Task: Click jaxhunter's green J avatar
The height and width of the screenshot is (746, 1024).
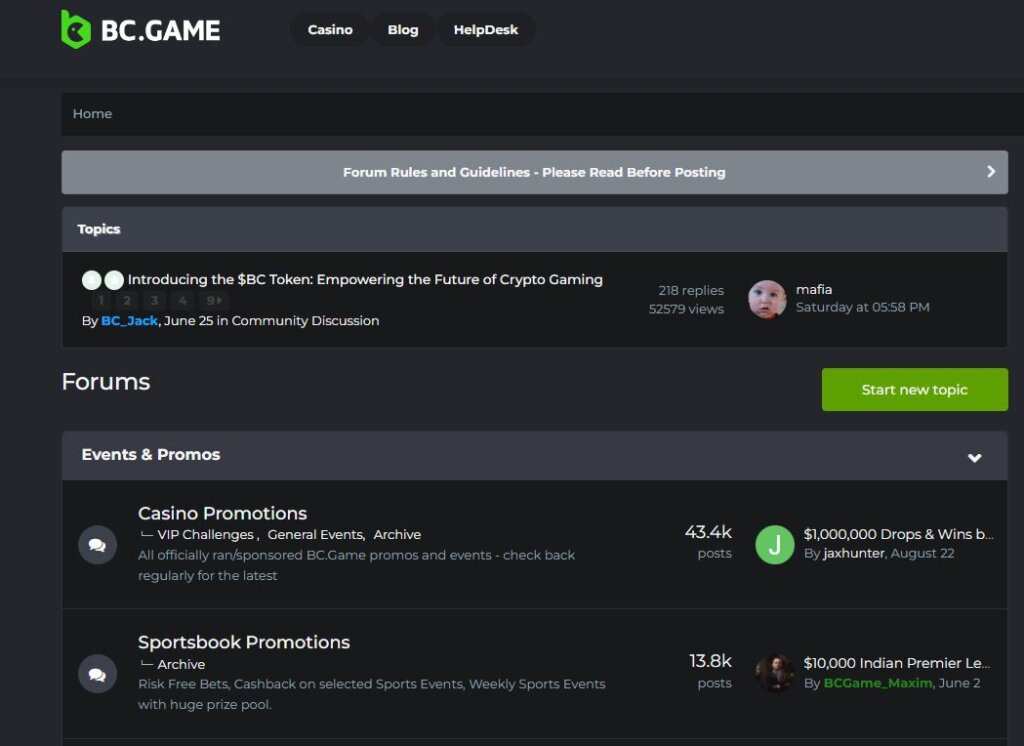Action: [x=774, y=544]
